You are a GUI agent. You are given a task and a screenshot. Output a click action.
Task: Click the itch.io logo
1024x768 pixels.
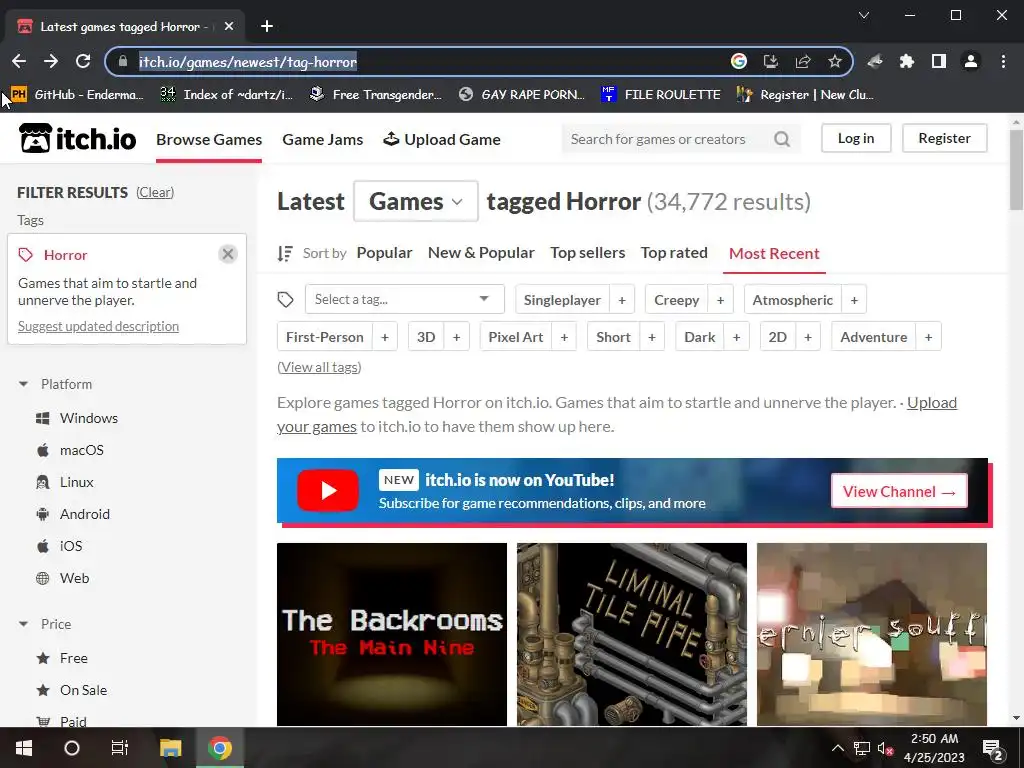[78, 138]
